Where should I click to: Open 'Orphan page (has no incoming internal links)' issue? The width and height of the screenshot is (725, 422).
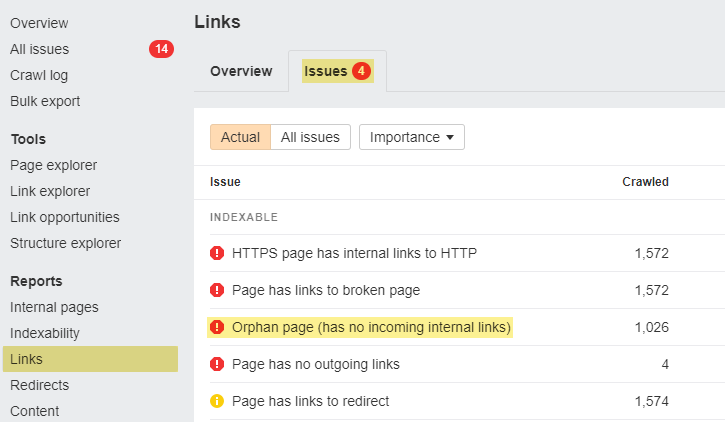(371, 327)
